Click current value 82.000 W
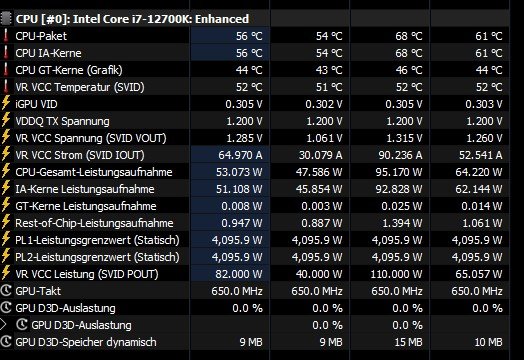 [239, 274]
